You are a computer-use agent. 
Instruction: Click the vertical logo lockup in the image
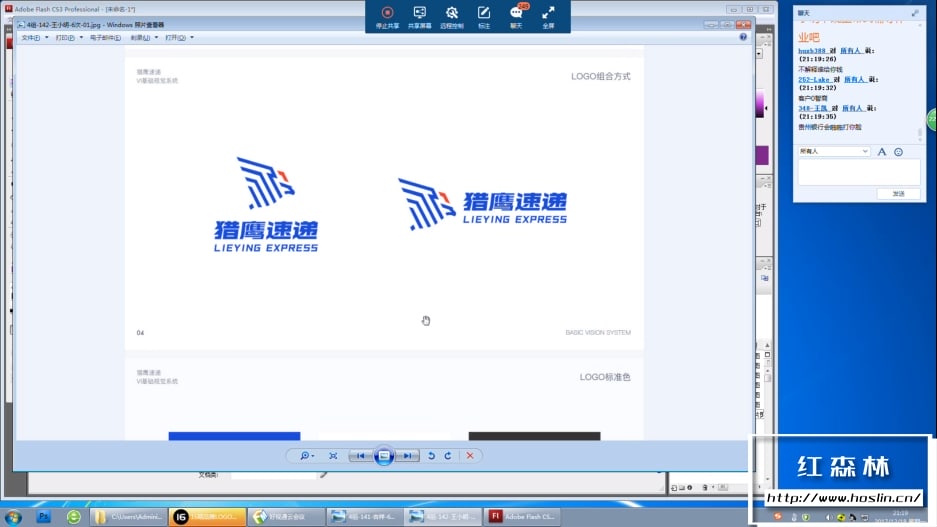tap(266, 205)
